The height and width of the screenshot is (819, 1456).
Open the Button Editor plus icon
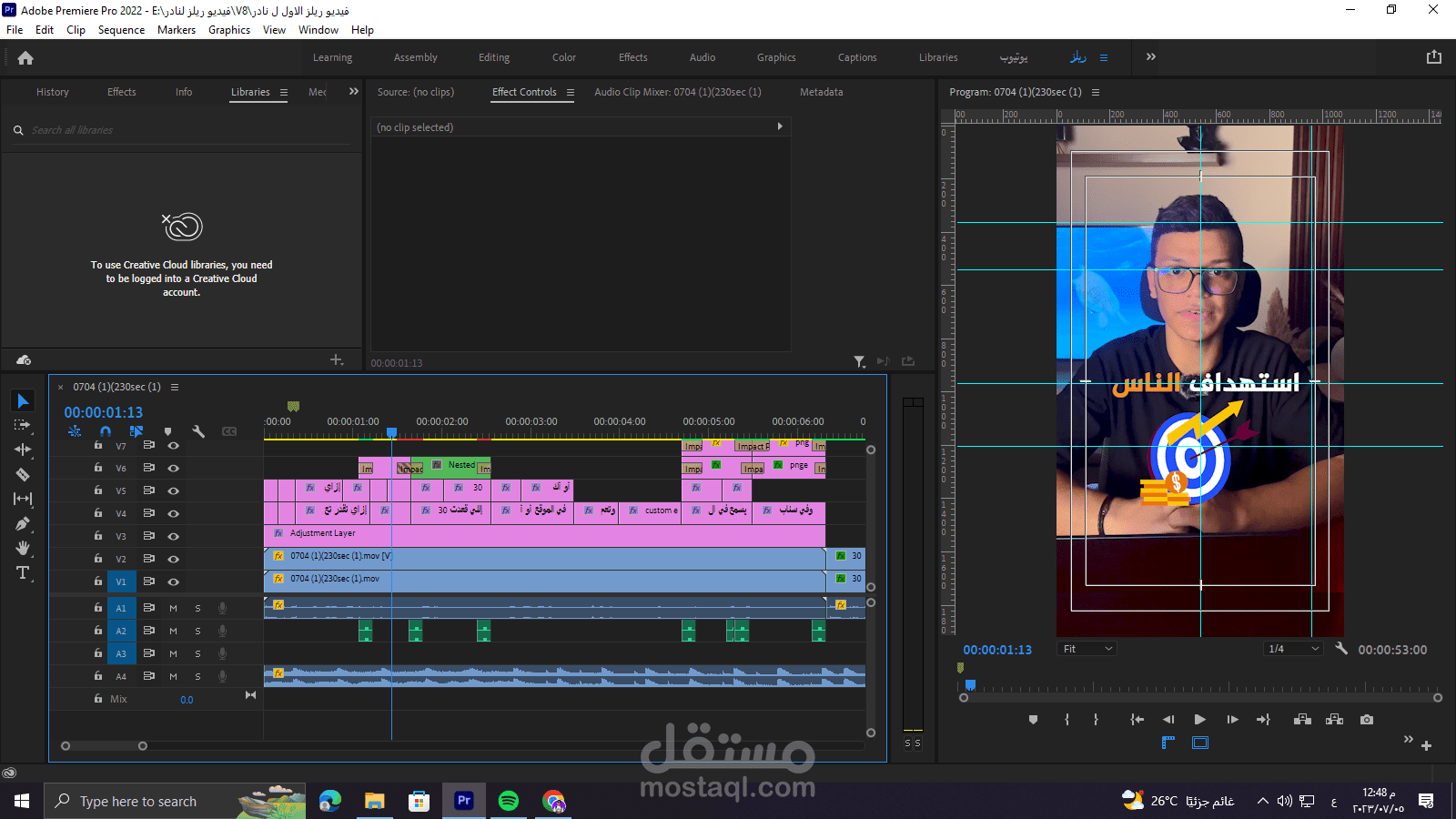click(x=1426, y=745)
